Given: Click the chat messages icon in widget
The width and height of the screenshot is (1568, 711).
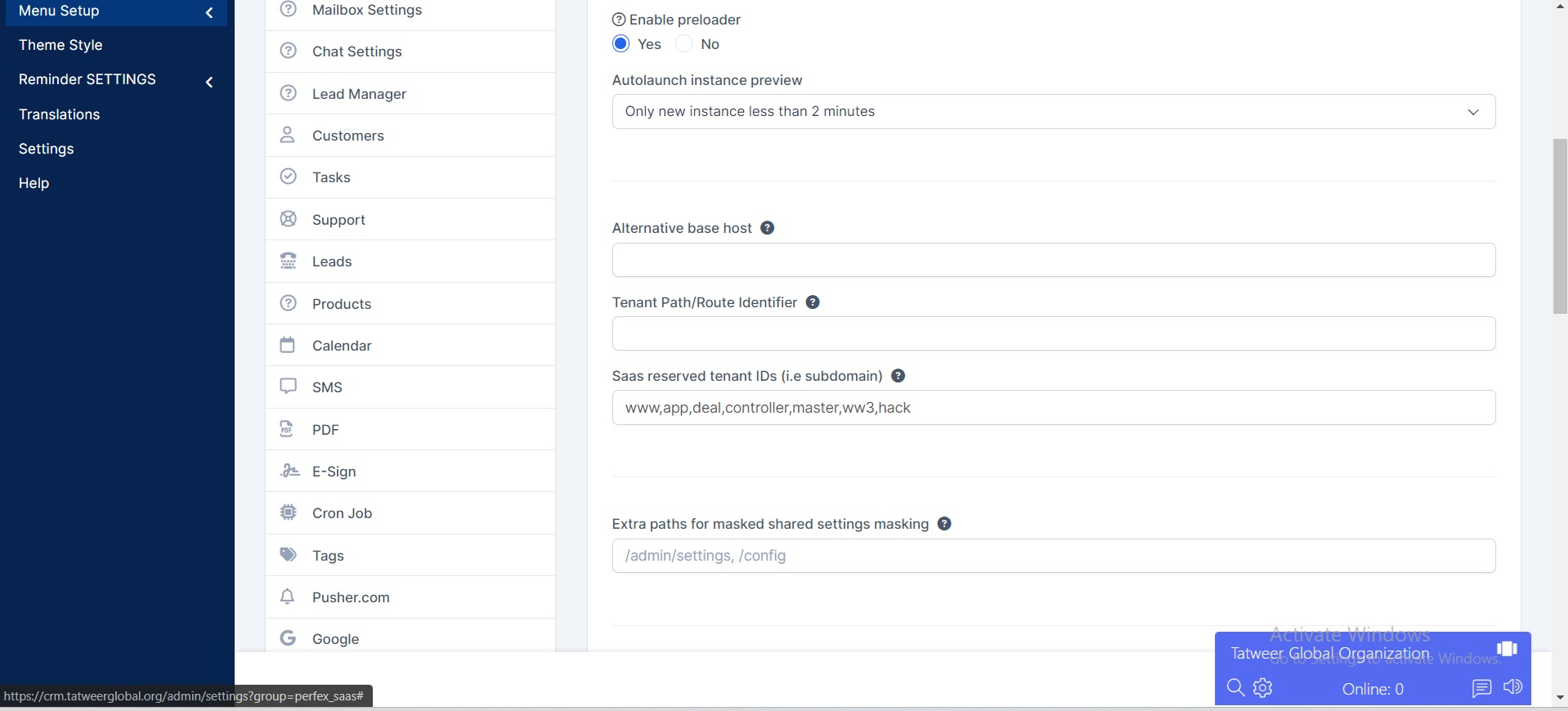Looking at the screenshot, I should point(1481,688).
